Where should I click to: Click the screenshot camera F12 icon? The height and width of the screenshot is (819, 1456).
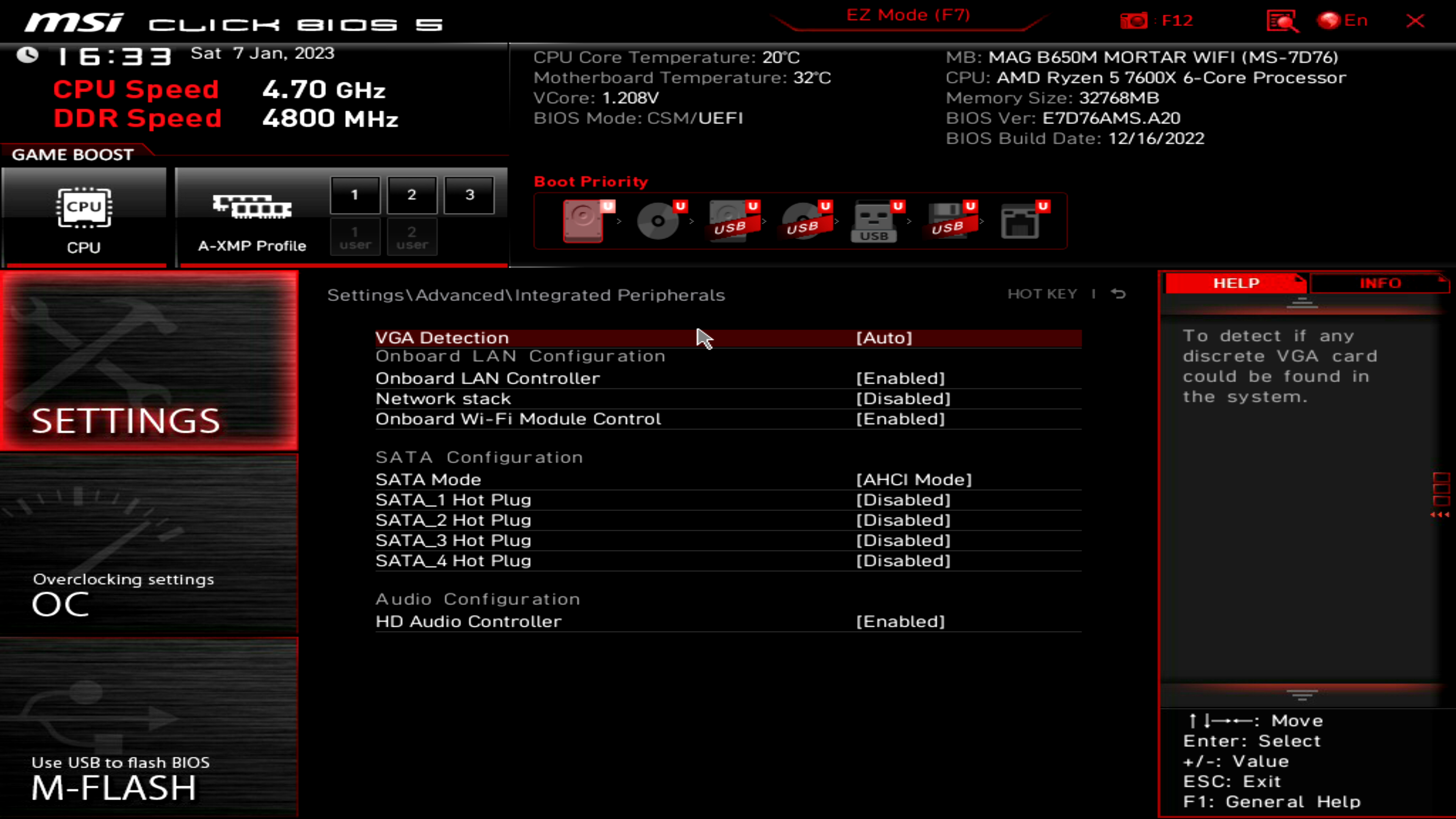[1134, 21]
